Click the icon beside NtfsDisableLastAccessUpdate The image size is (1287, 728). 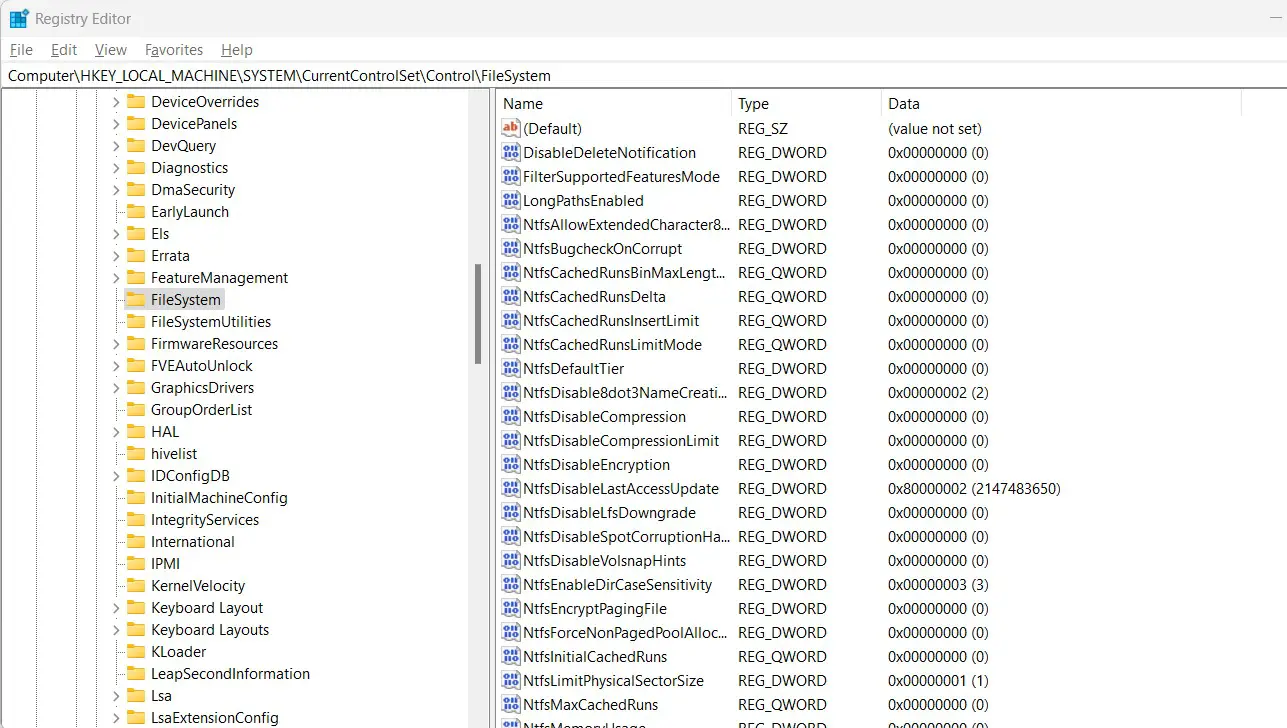pyautogui.click(x=511, y=489)
